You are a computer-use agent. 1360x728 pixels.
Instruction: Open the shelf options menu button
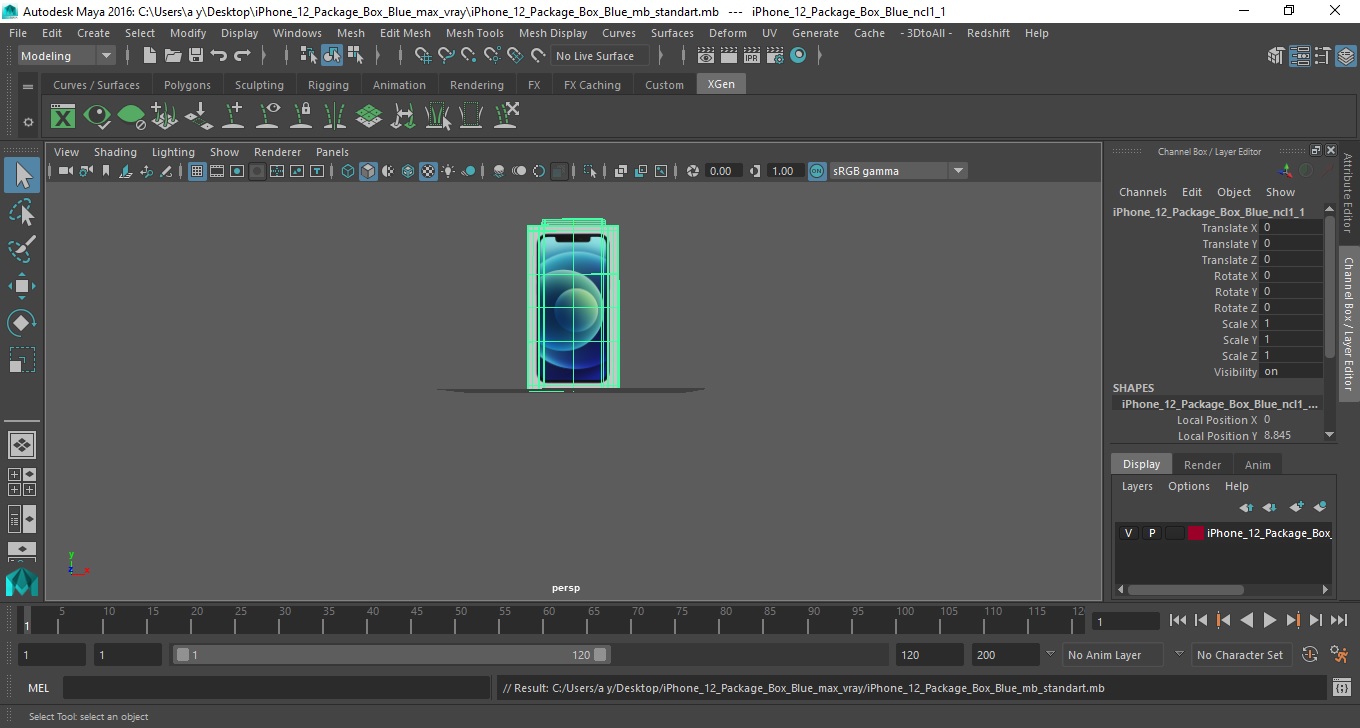28,87
